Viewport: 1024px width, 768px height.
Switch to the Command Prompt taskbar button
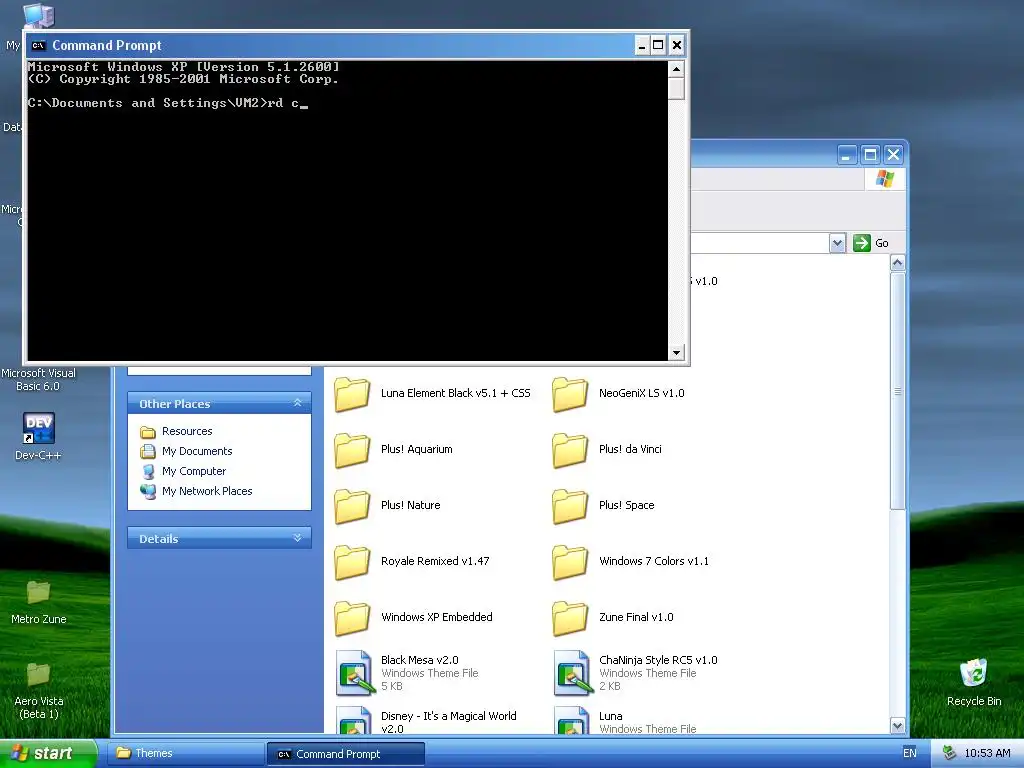point(345,754)
